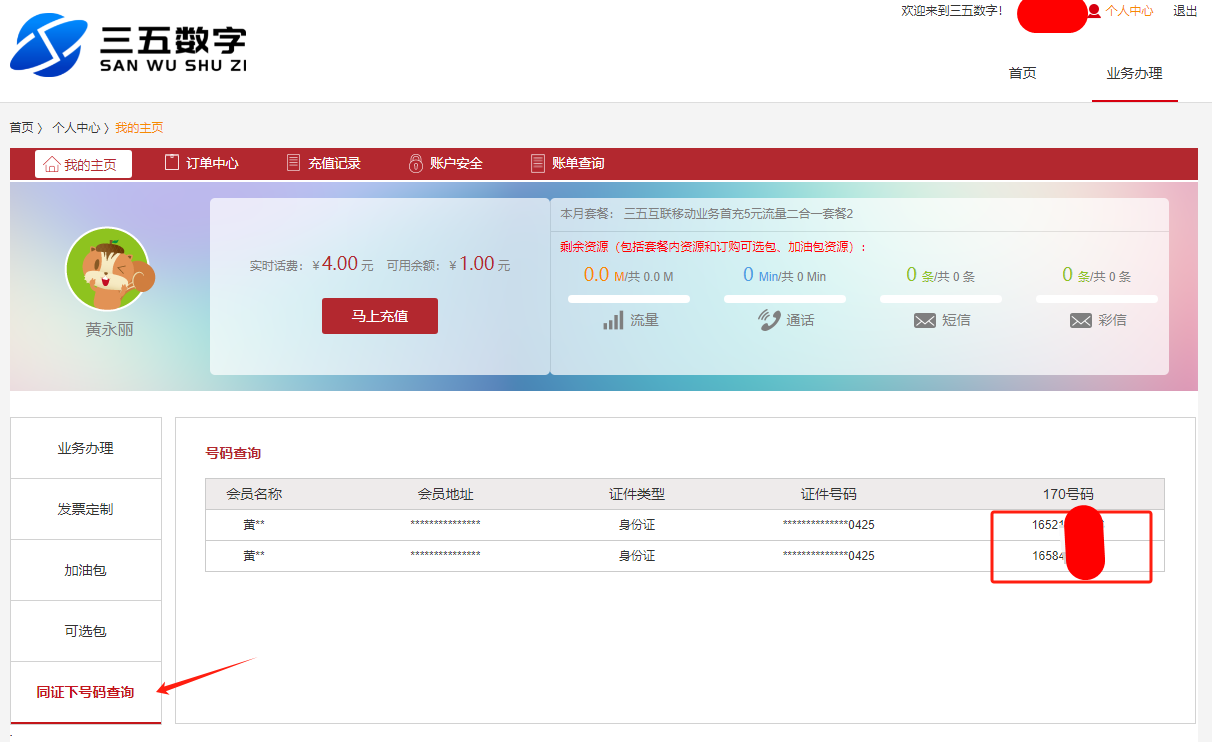Click the lock icon for 账户安全
Screen dimensions: 1212x742
(x=416, y=163)
